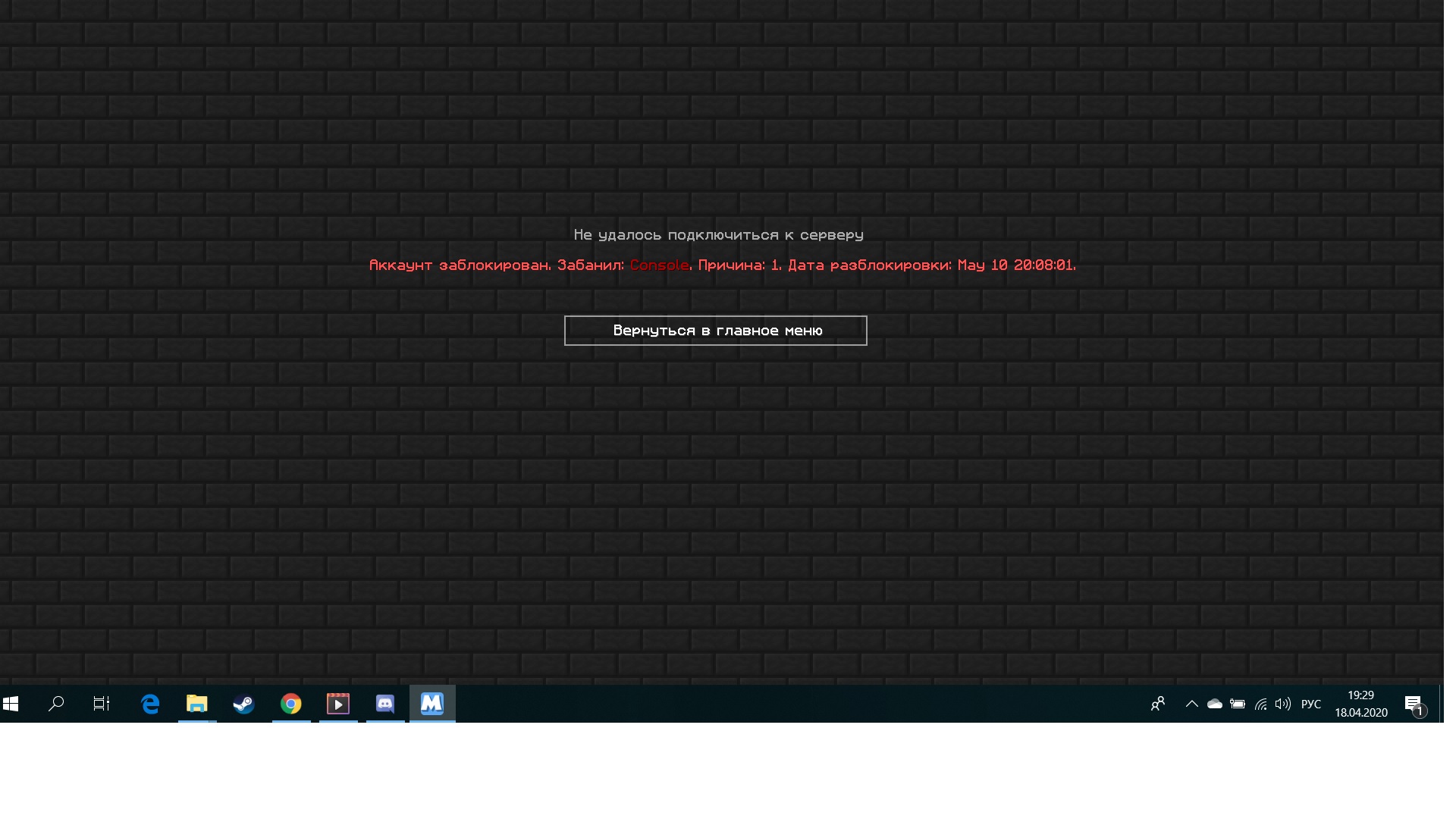Open the video player app on taskbar
1456x819 pixels.
pos(338,704)
